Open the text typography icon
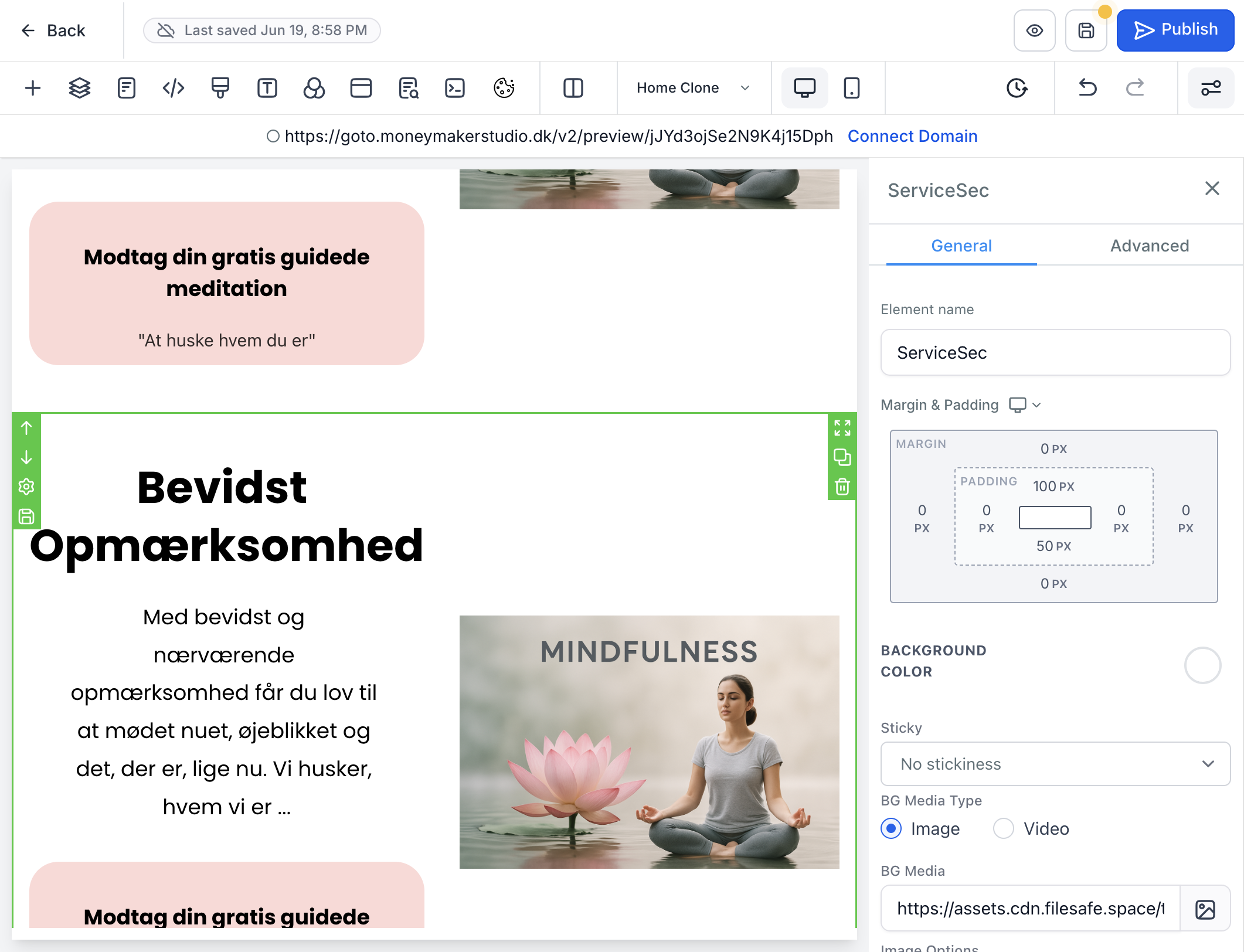Screen dimensions: 1244x952 click(267, 88)
